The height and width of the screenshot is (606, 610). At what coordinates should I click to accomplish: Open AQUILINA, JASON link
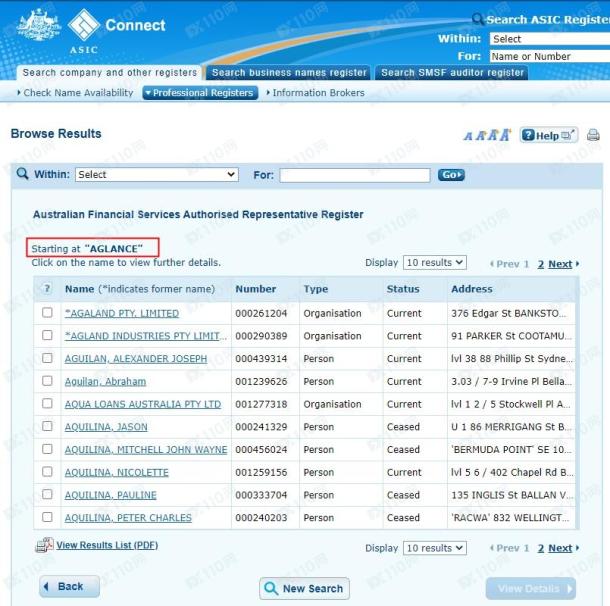[x=106, y=427]
